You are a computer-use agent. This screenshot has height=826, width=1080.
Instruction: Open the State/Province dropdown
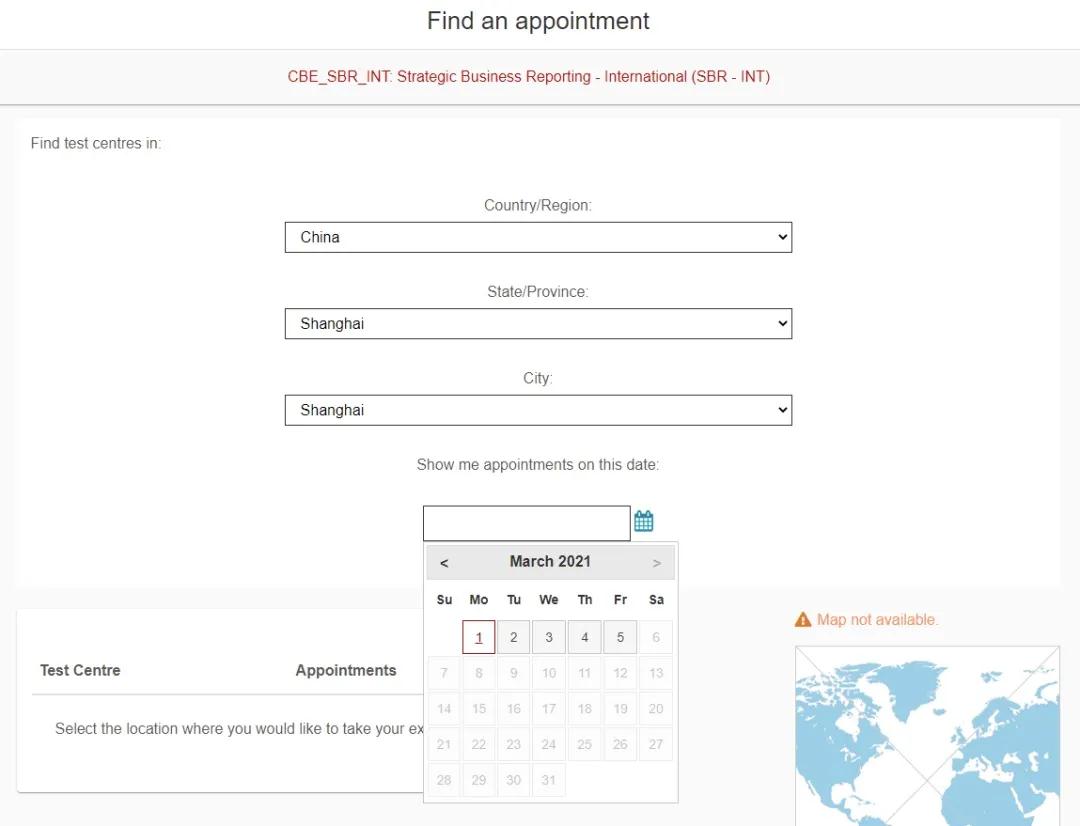[538, 324]
